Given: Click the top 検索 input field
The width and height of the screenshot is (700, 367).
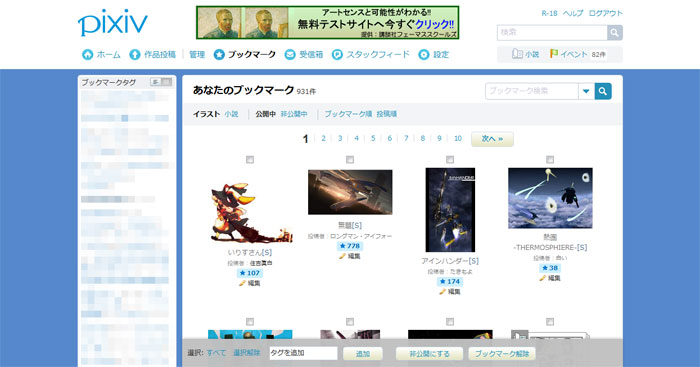Looking at the screenshot, I should coord(552,33).
